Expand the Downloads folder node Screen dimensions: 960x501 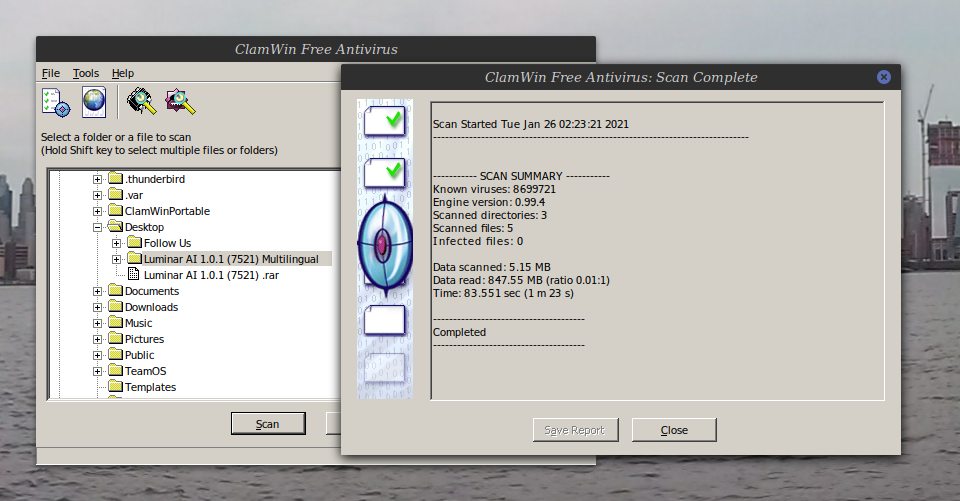97,307
